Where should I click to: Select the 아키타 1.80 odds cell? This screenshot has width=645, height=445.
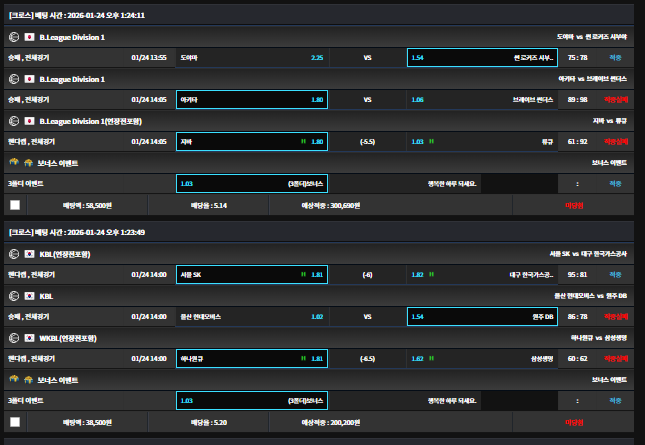251,100
